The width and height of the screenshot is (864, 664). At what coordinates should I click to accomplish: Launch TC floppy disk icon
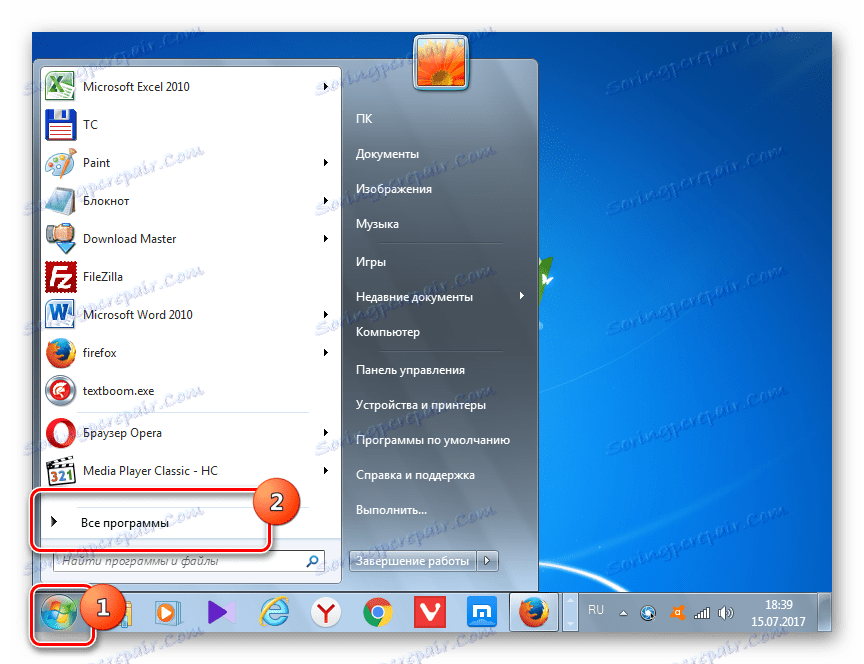tap(60, 125)
